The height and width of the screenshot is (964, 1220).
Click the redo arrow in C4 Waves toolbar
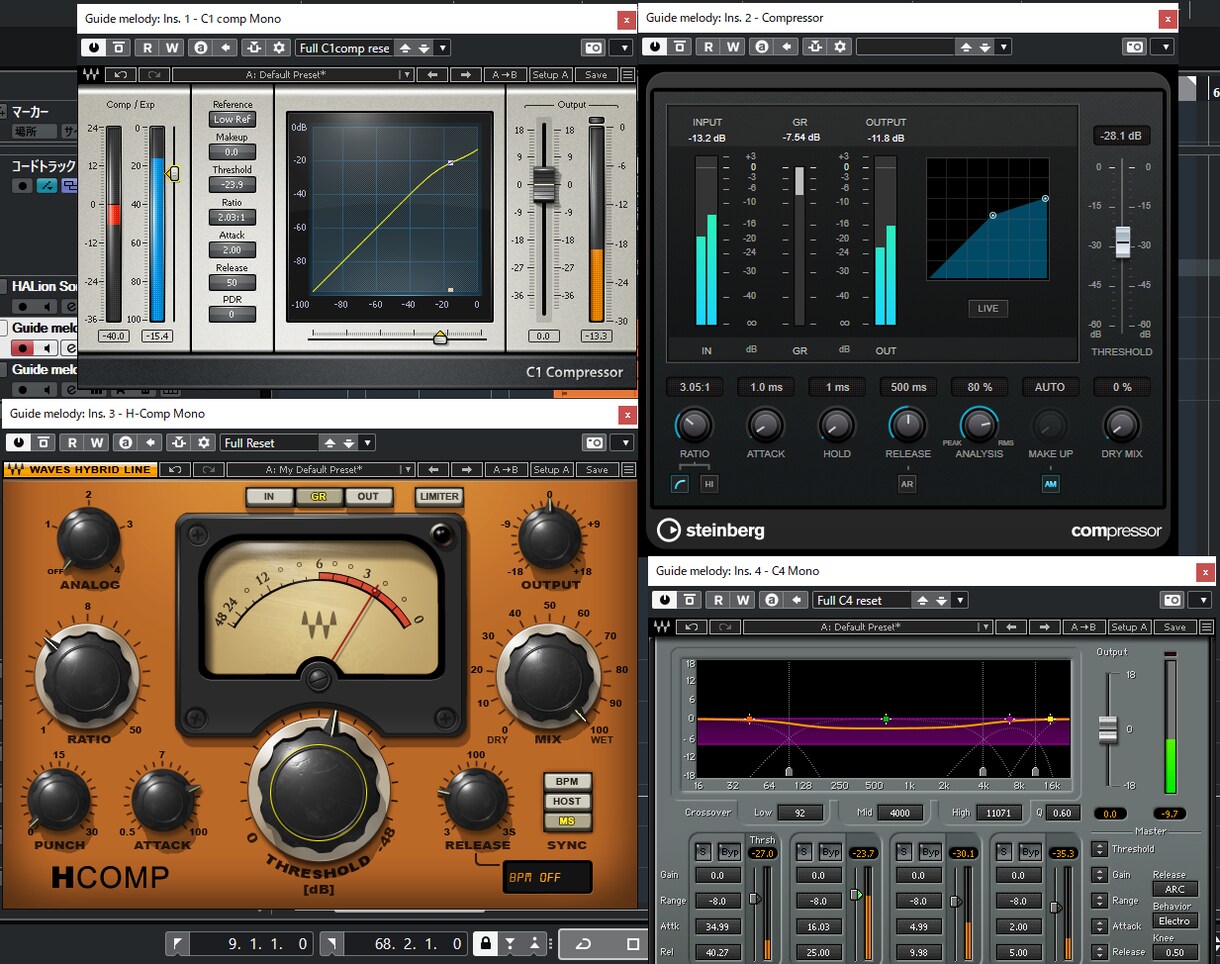(x=726, y=627)
